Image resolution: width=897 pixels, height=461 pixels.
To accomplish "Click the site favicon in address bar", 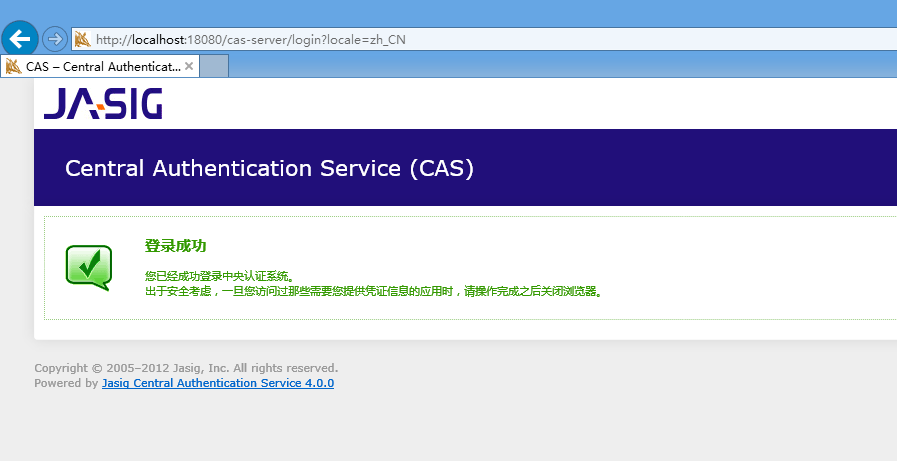I will coord(83,39).
